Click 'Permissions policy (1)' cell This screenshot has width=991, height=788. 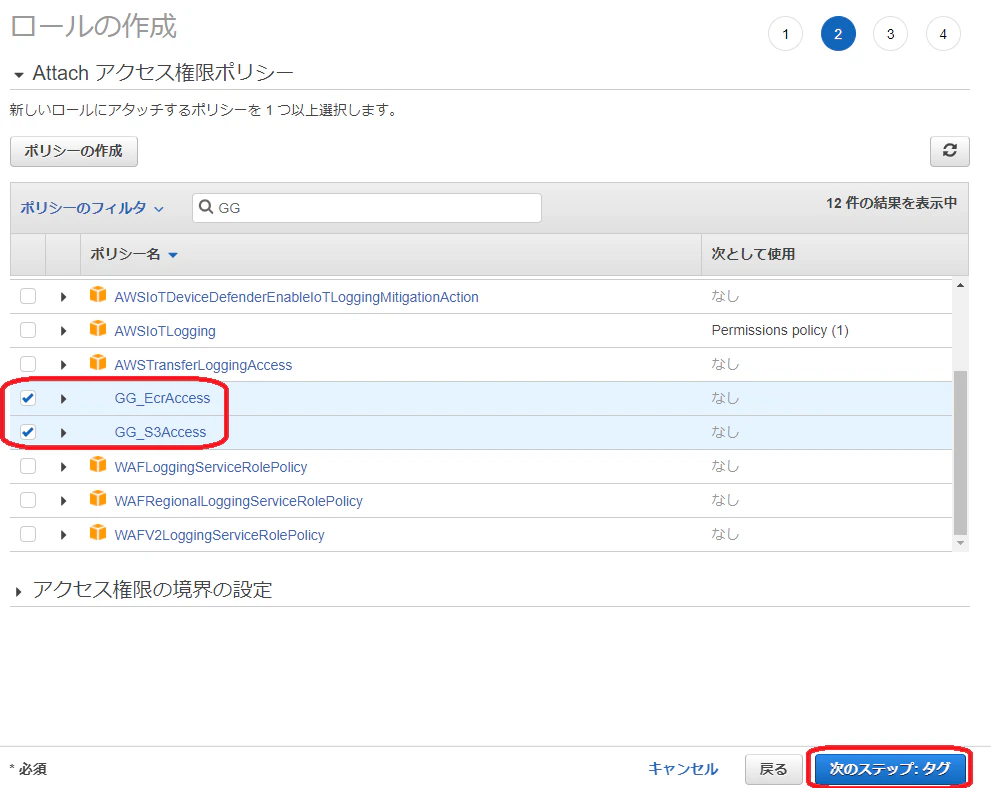tap(780, 330)
